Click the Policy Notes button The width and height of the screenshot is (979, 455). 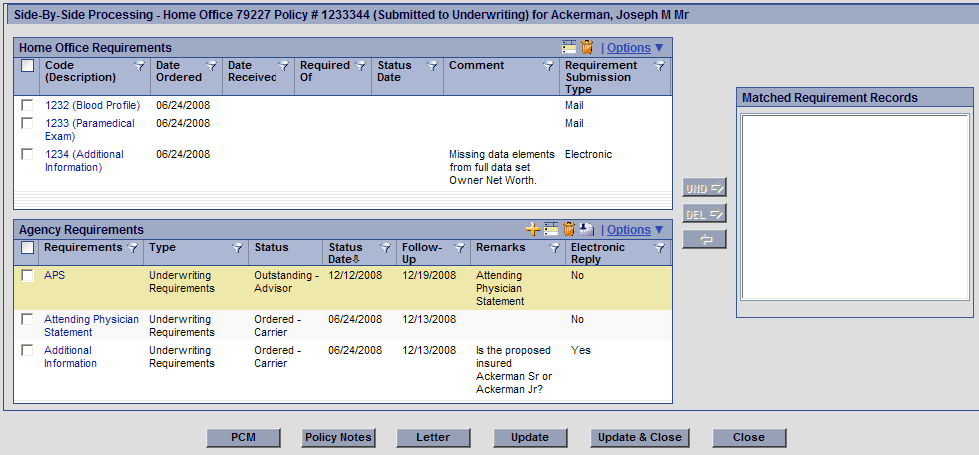tap(338, 437)
